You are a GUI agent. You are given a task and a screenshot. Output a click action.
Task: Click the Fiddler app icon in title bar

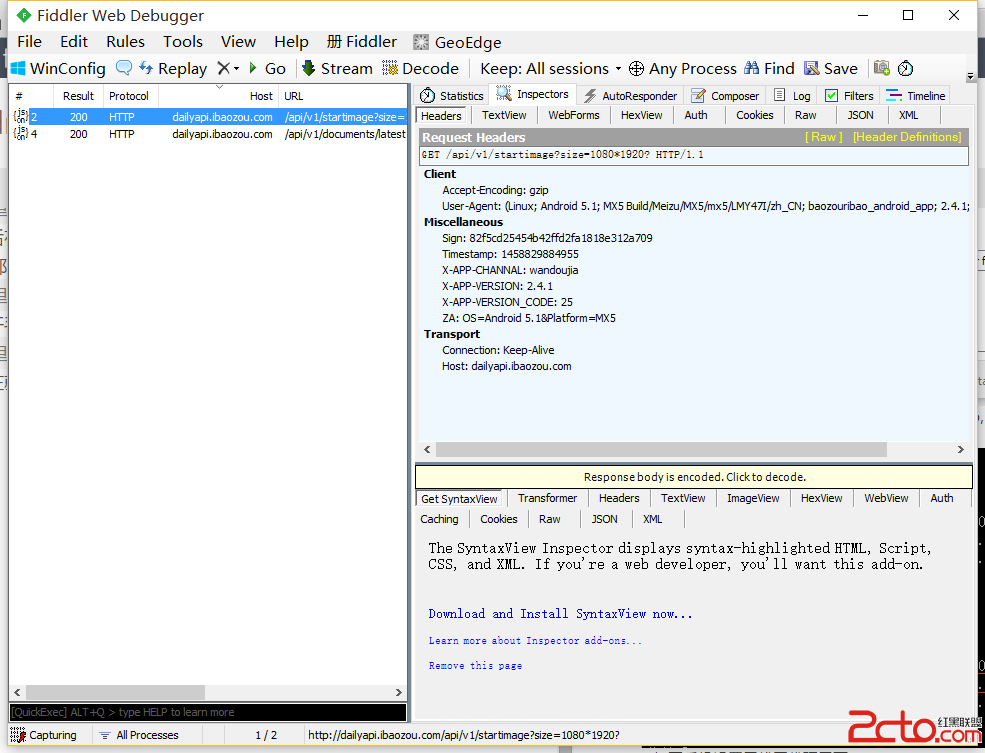click(x=24, y=15)
